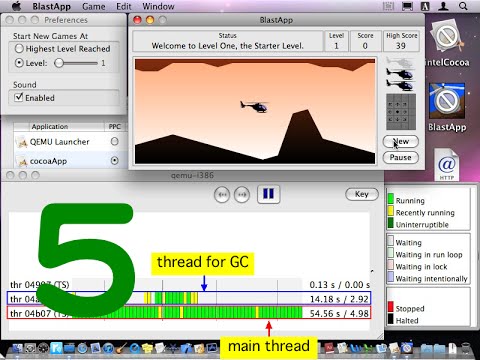Image resolution: width=480 pixels, height=360 pixels.
Task: Click the Recently running yellow legend swatch
Action: coord(390,211)
